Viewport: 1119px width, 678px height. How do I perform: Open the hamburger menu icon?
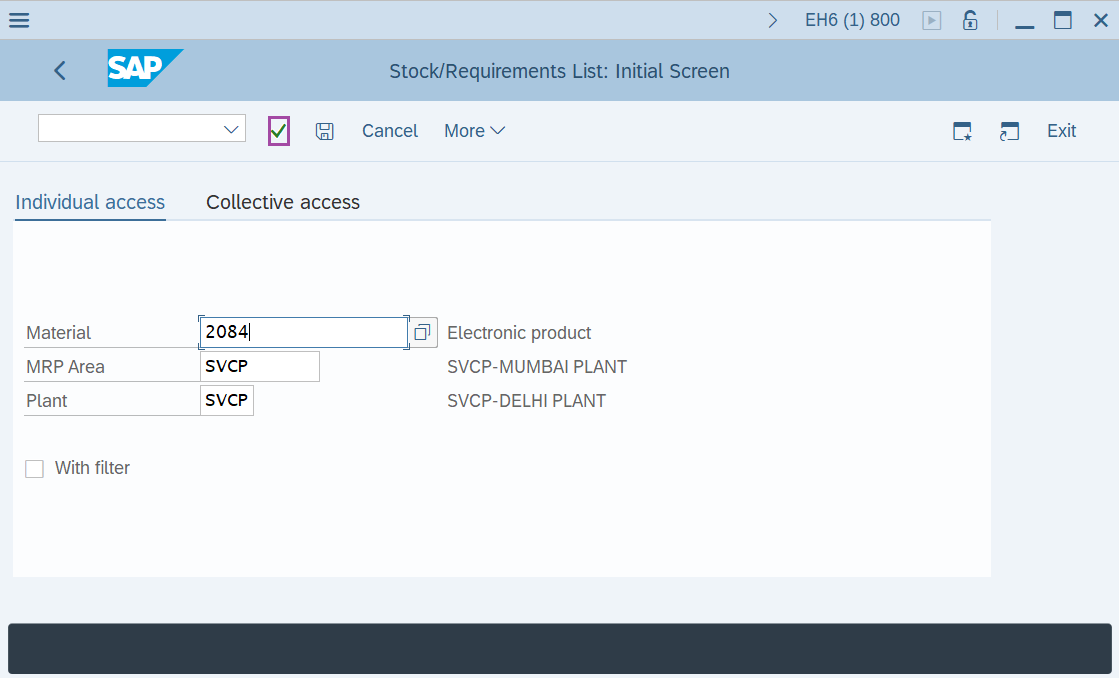(18, 19)
